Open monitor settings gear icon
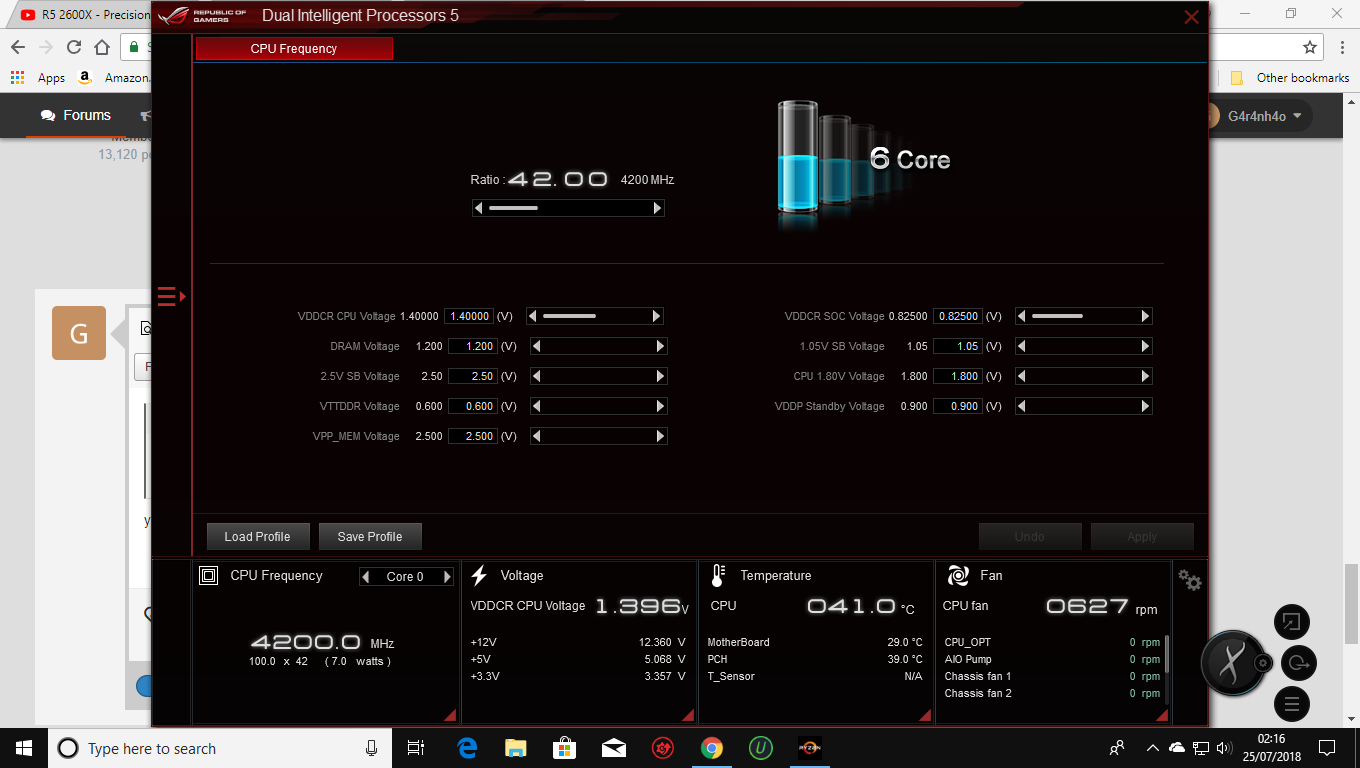This screenshot has height=768, width=1360. click(1190, 580)
